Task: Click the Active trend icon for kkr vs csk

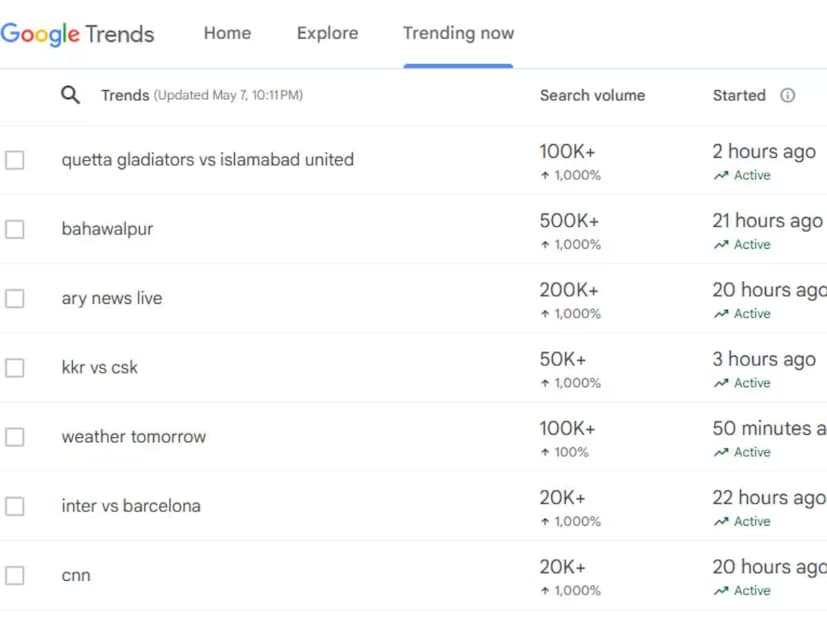Action: point(720,384)
